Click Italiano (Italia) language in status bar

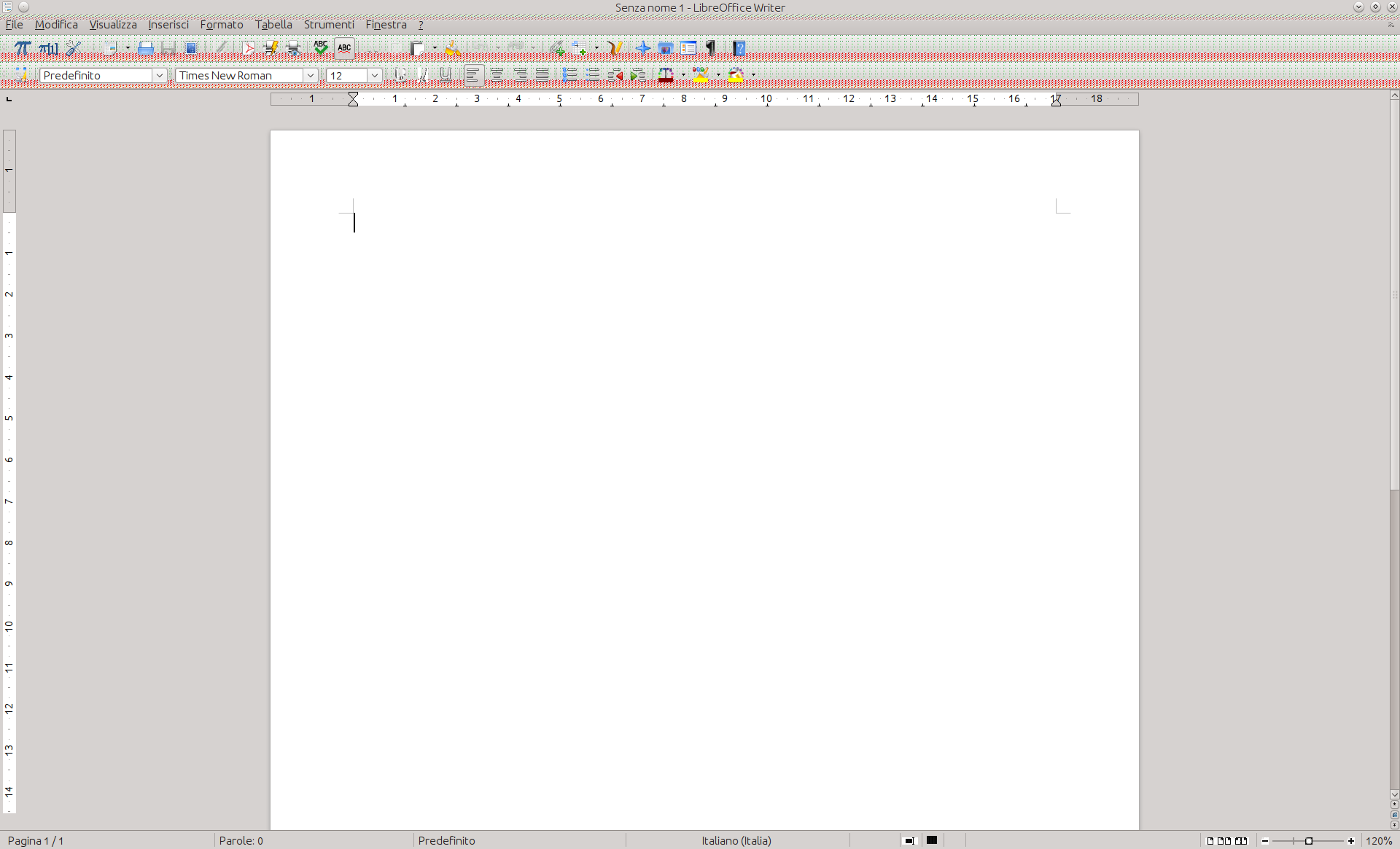click(x=736, y=840)
